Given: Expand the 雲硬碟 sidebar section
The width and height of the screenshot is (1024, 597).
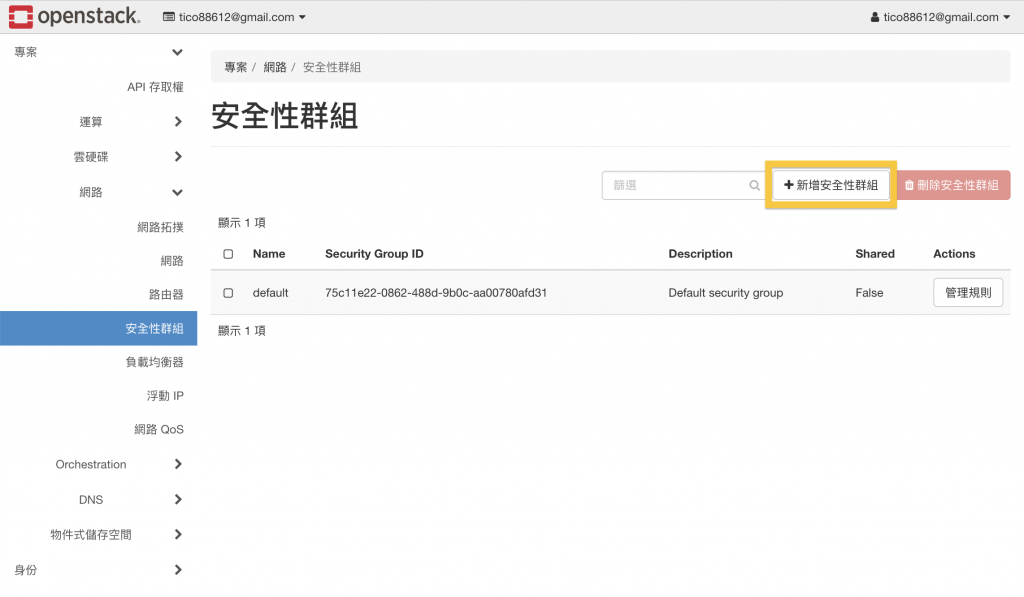Looking at the screenshot, I should pyautogui.click(x=98, y=157).
